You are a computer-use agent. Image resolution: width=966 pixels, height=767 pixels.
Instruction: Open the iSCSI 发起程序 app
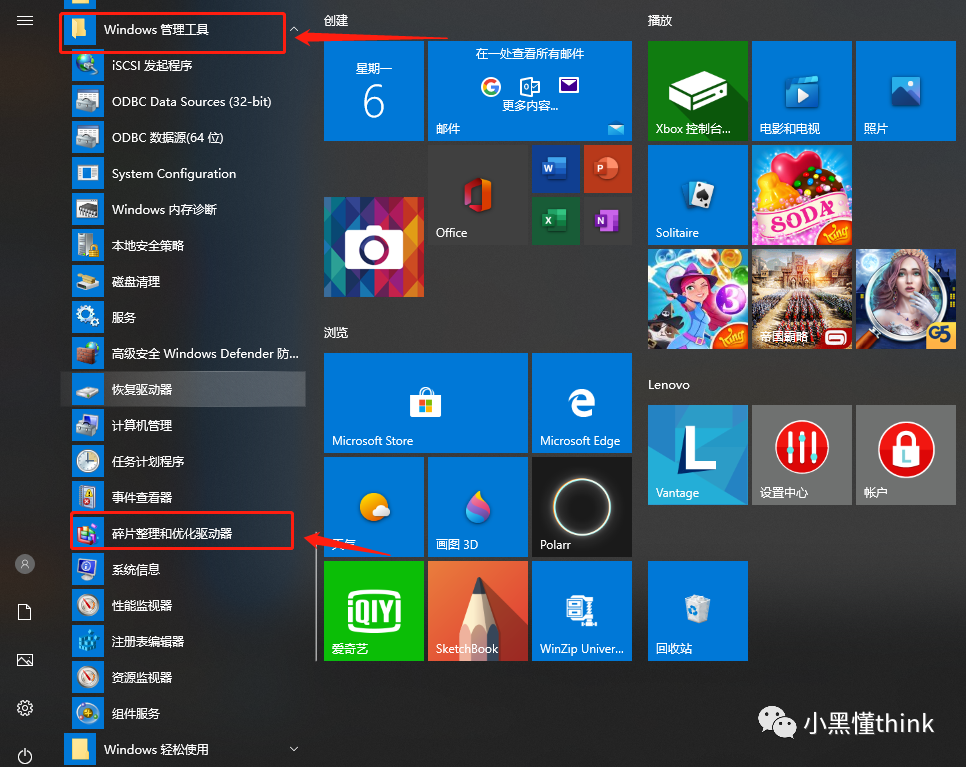(184, 65)
